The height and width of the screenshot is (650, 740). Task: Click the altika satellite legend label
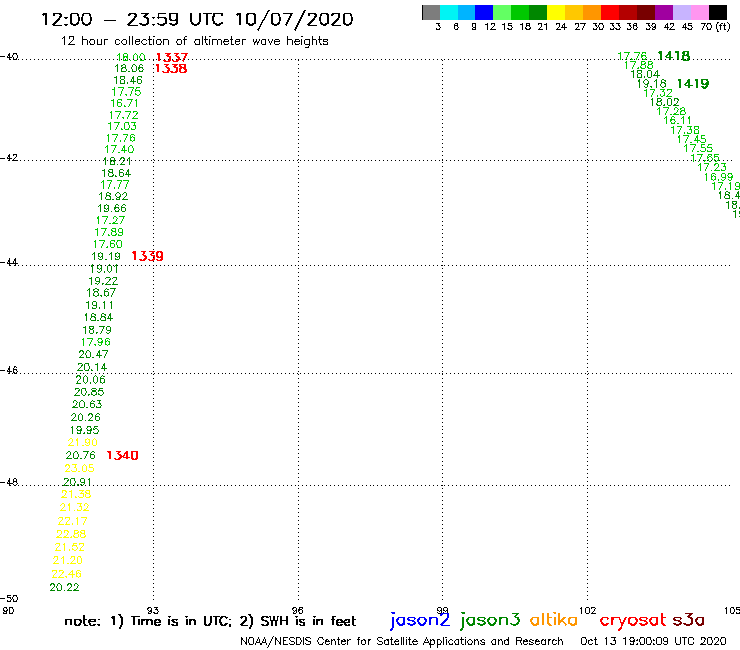(553, 619)
